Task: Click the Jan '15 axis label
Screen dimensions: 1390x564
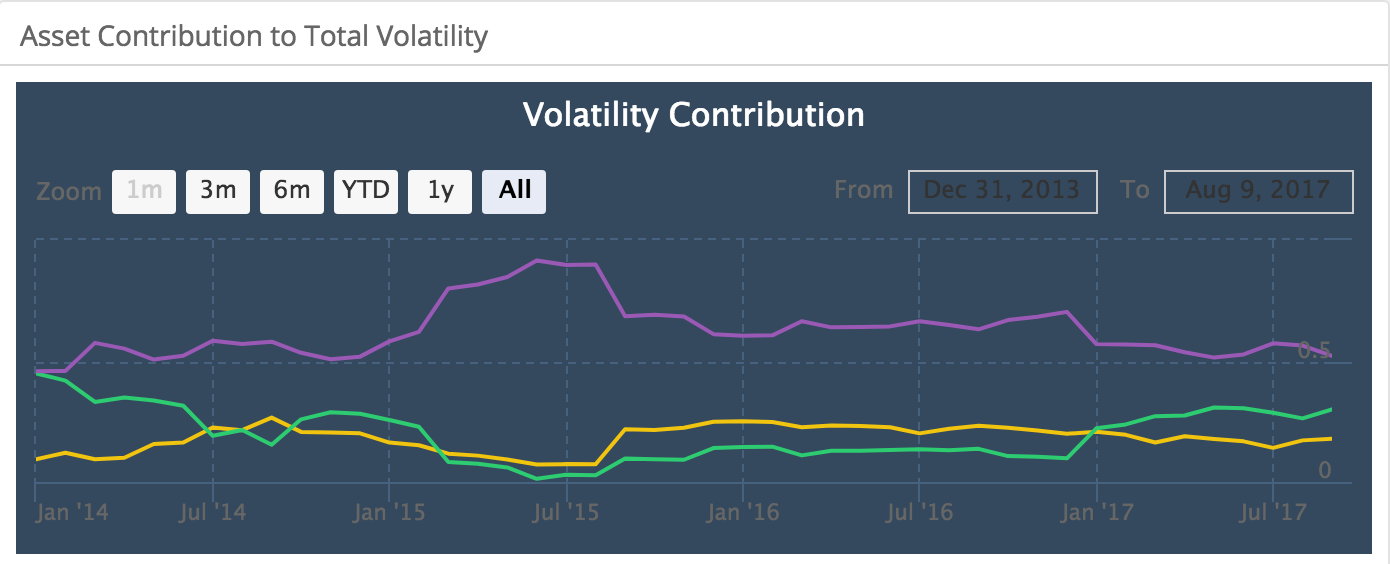Action: click(390, 513)
